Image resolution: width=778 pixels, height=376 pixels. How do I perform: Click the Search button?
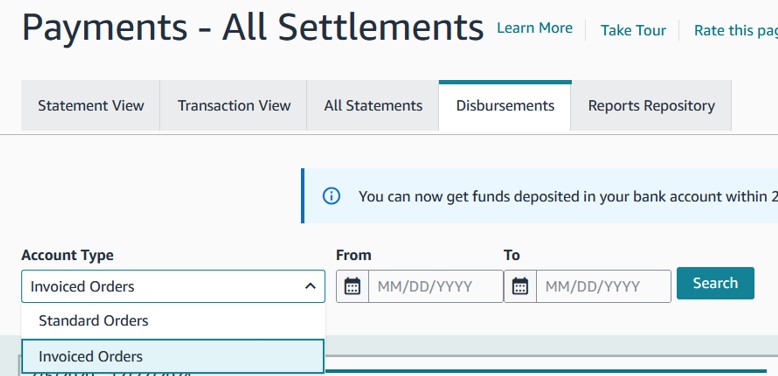(x=715, y=283)
